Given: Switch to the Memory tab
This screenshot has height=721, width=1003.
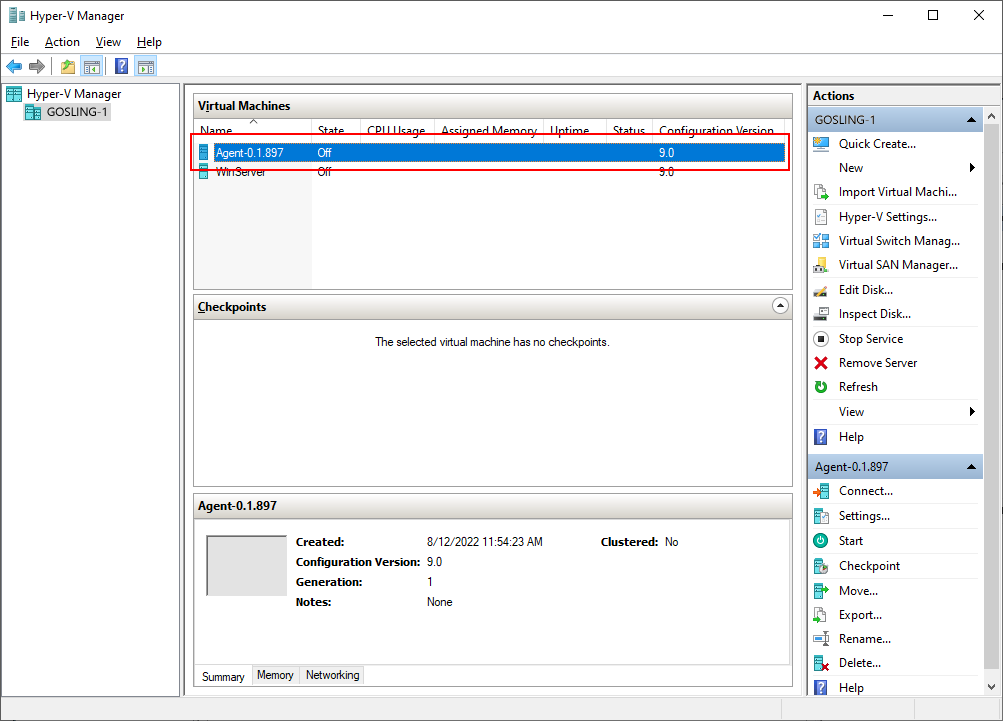Looking at the screenshot, I should click(275, 675).
